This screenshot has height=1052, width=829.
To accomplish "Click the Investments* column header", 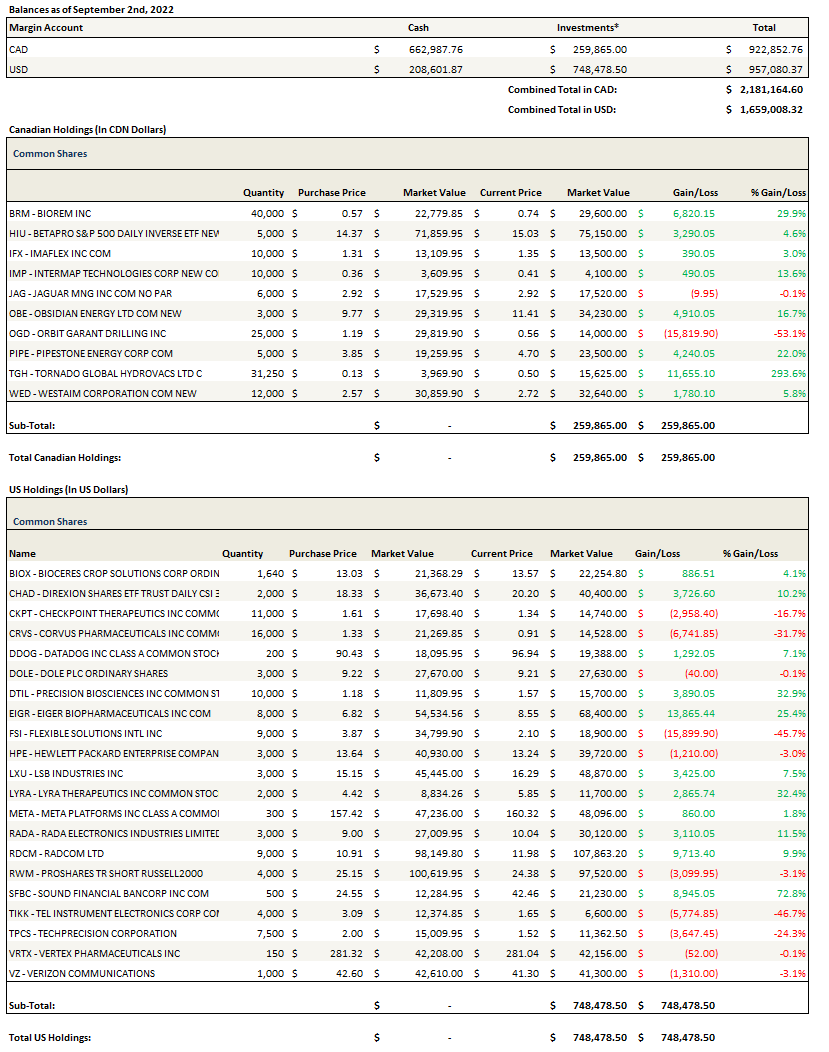I will click(x=587, y=28).
